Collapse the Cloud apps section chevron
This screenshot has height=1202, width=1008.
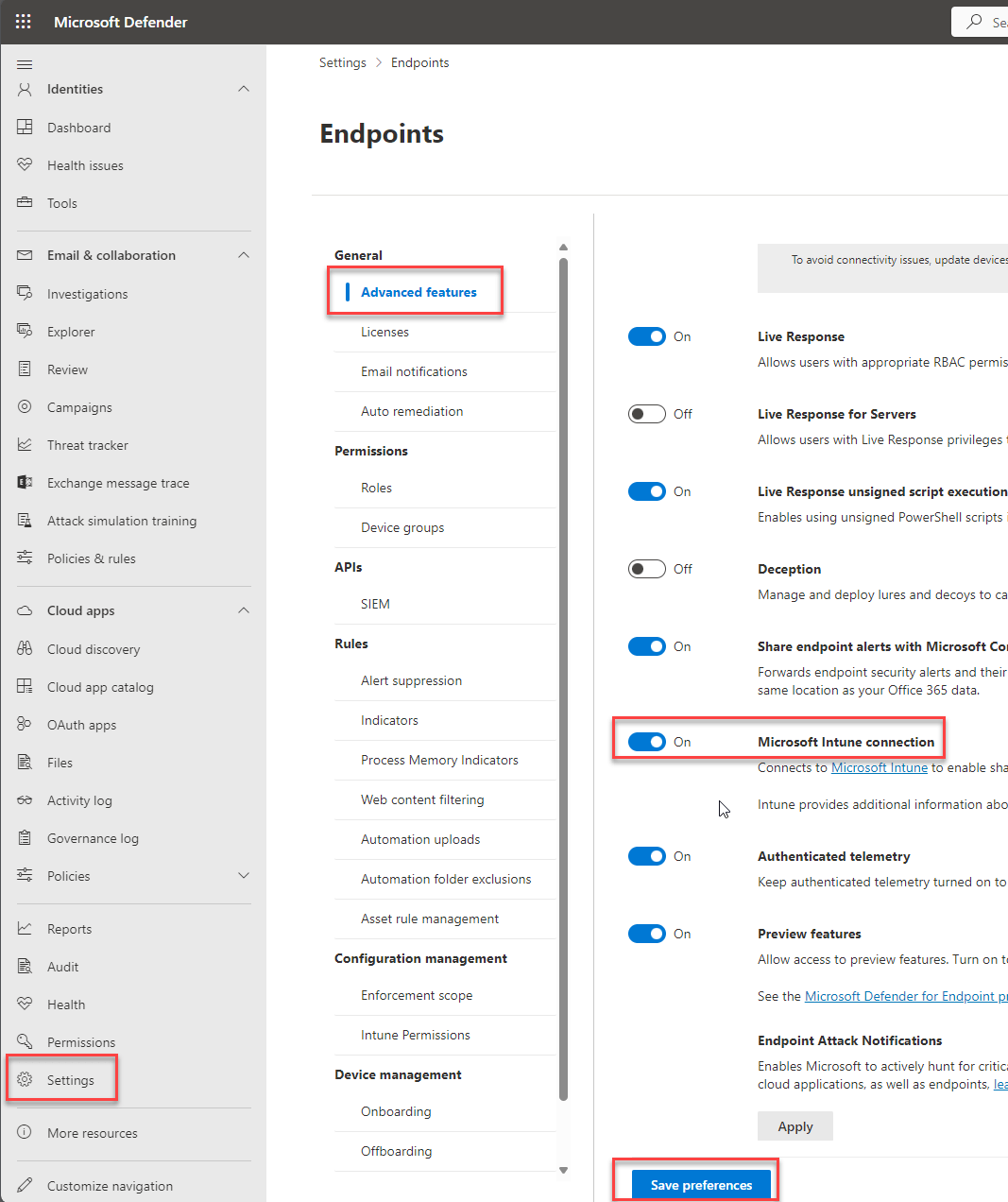(x=244, y=610)
